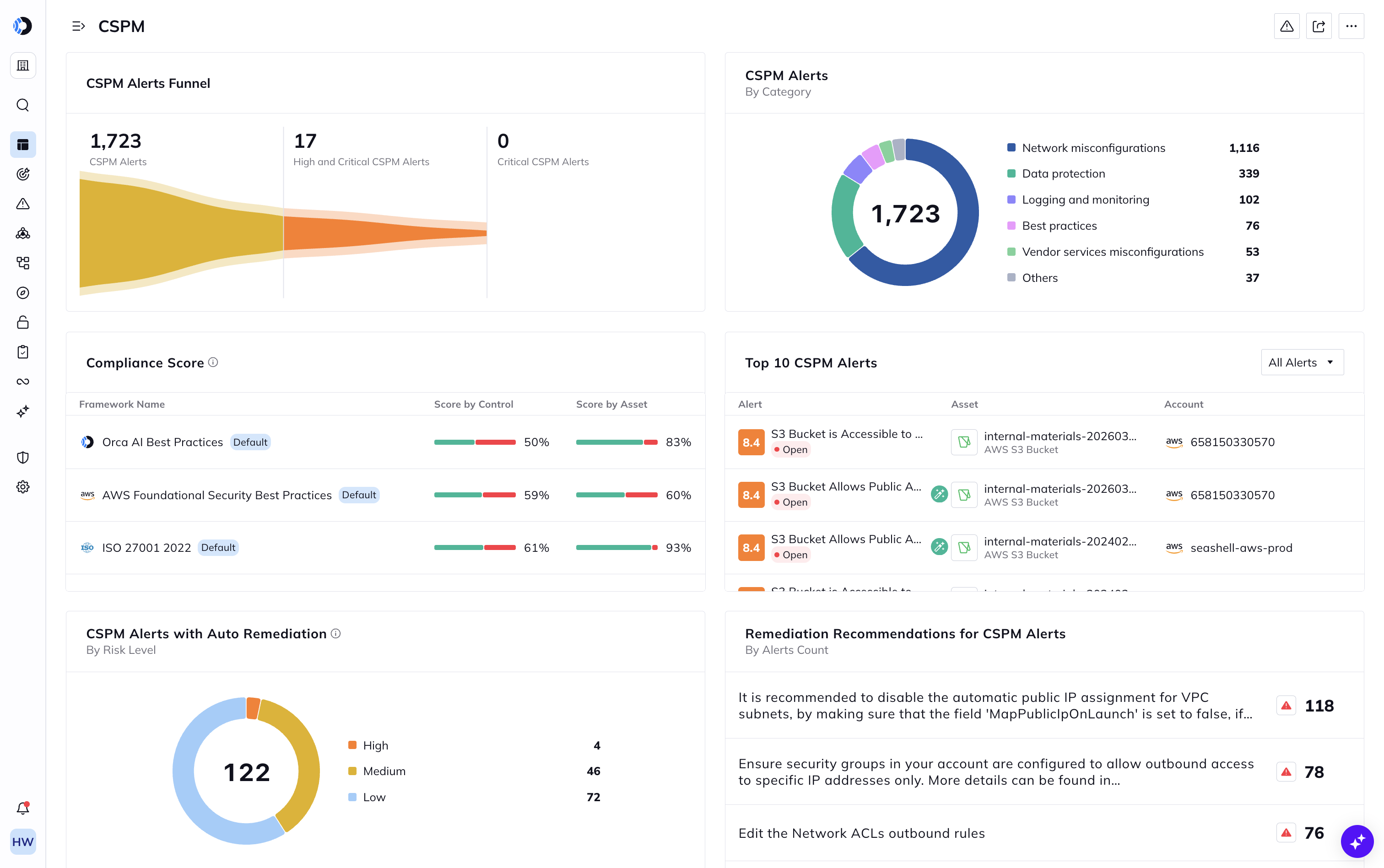The height and width of the screenshot is (868, 1384).
Task: Select the 0 Critical CSPM Alerts stage
Action: tap(542, 149)
